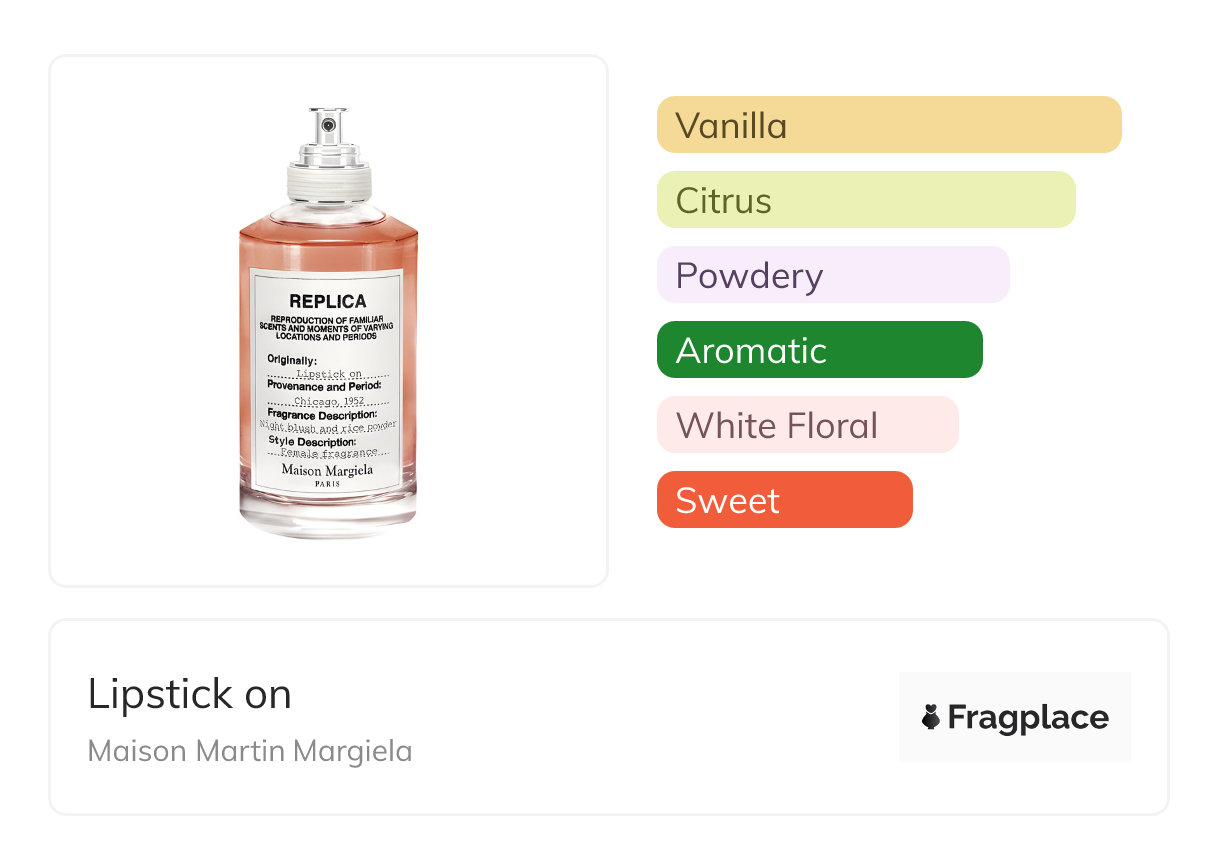Click the Originally line on the label
1218x864 pixels.
[292, 360]
